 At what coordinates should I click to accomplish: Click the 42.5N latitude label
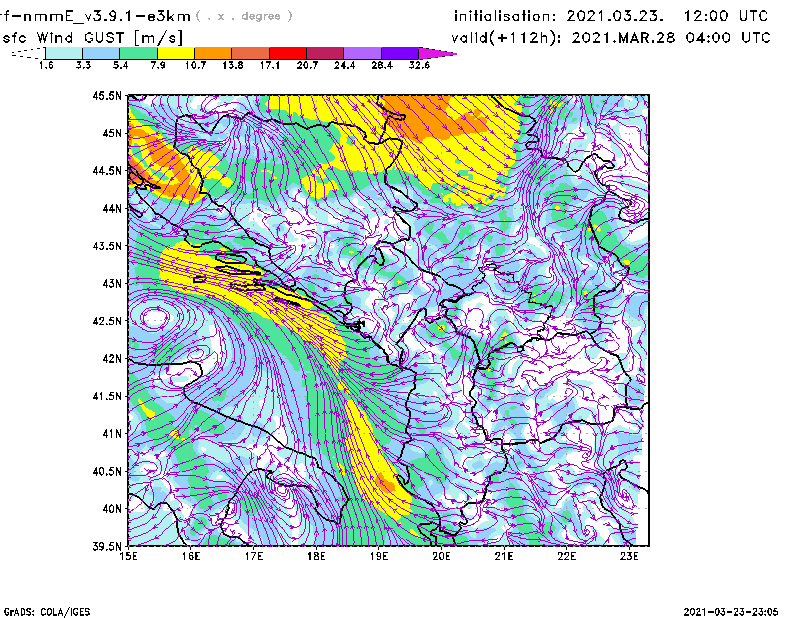point(107,321)
